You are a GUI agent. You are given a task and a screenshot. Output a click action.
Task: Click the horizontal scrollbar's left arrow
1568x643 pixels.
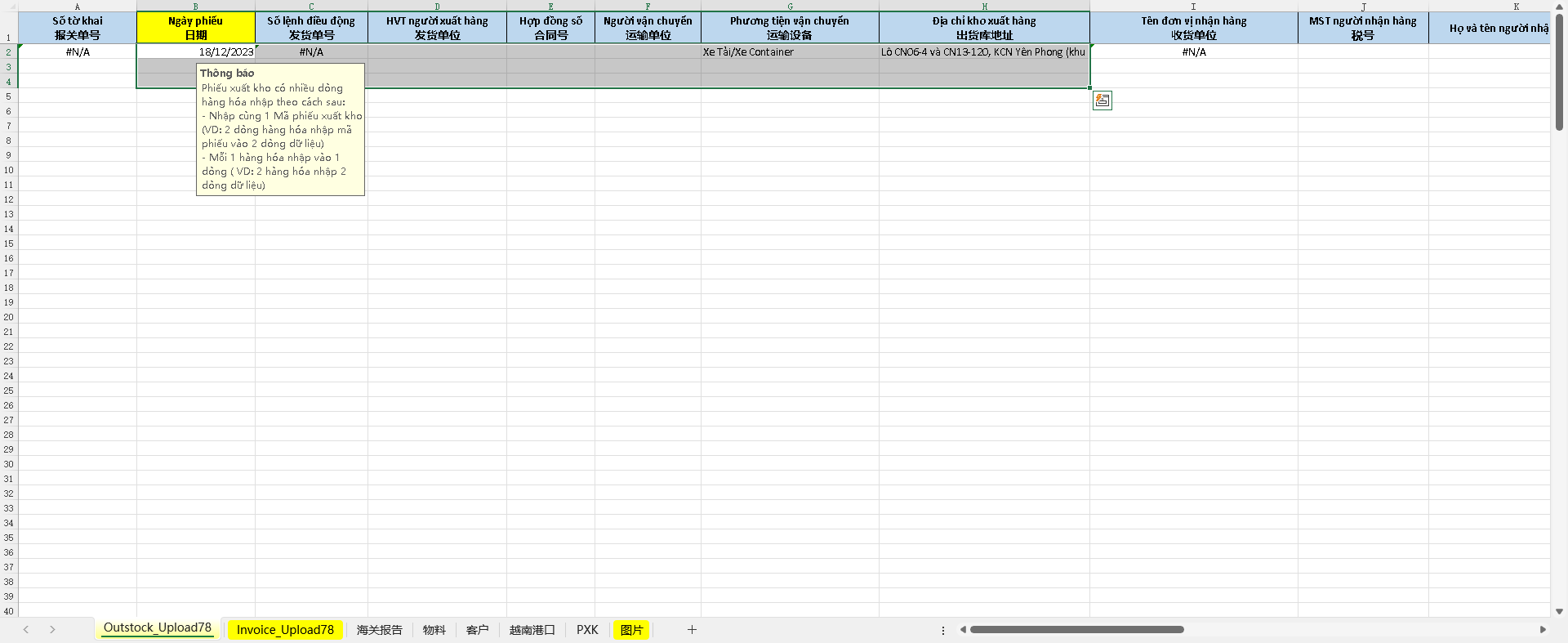[x=963, y=630]
